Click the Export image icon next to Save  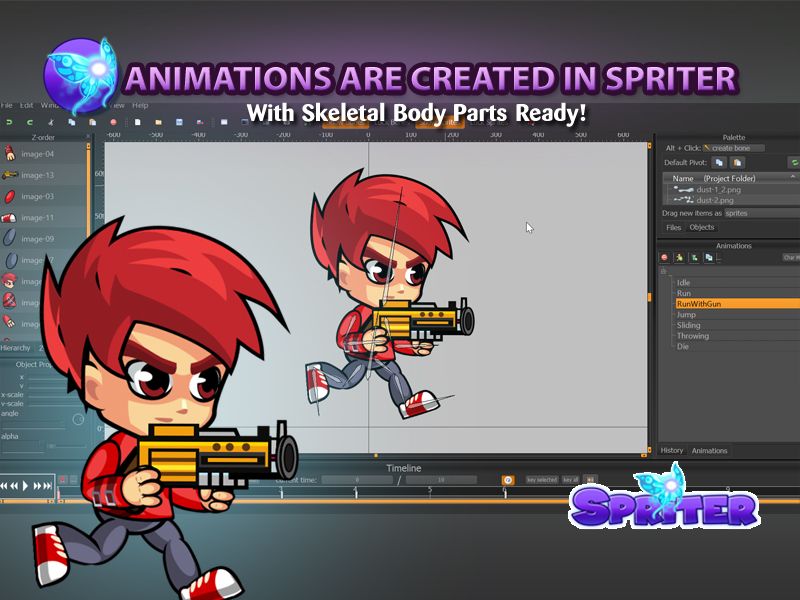200,122
